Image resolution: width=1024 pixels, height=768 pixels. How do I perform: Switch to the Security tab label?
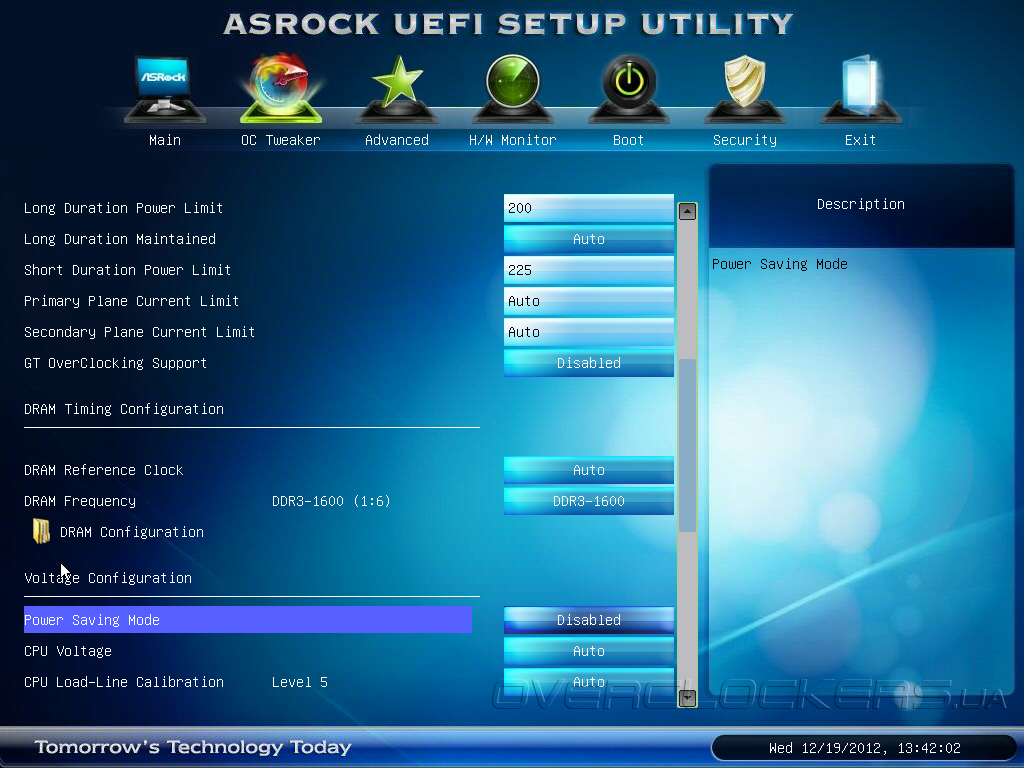pos(744,140)
